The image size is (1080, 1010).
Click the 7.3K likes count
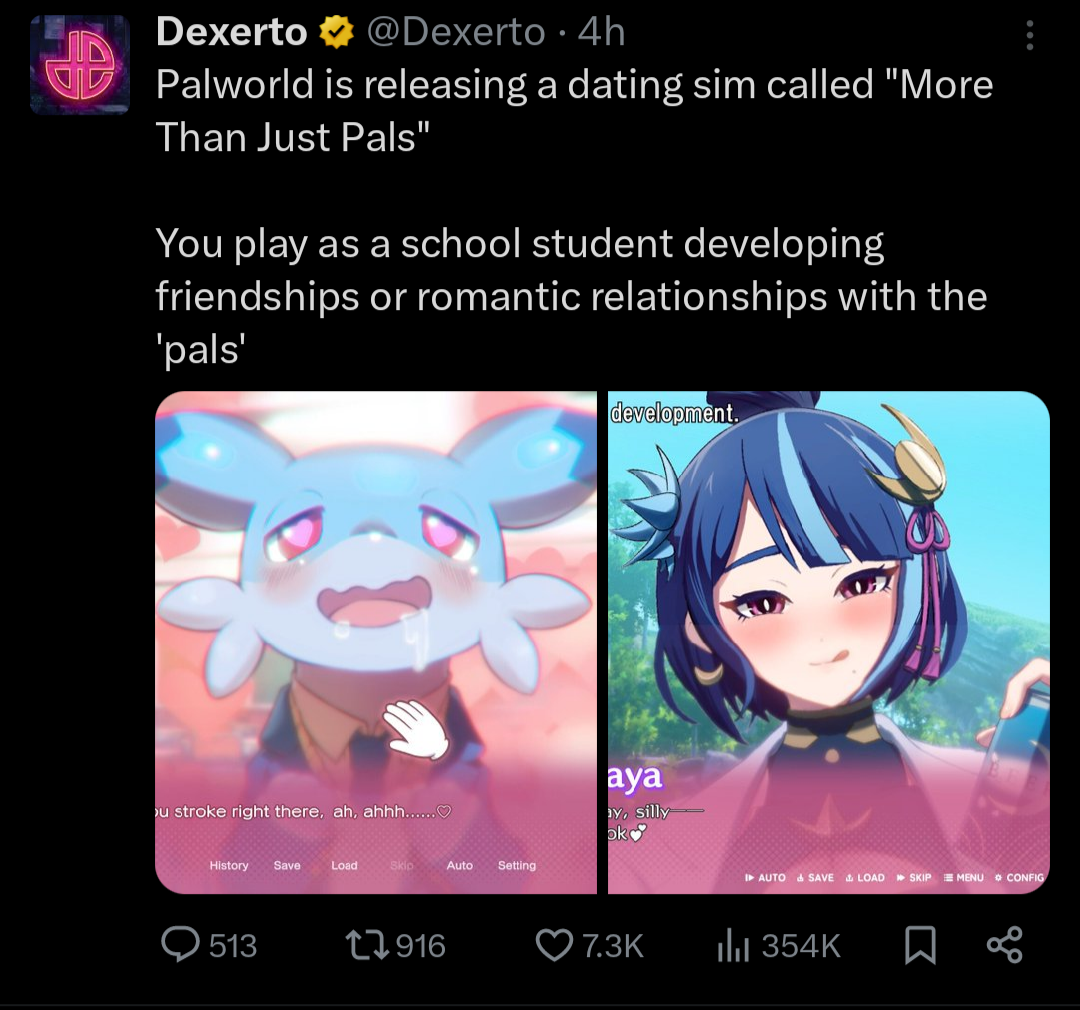[613, 945]
